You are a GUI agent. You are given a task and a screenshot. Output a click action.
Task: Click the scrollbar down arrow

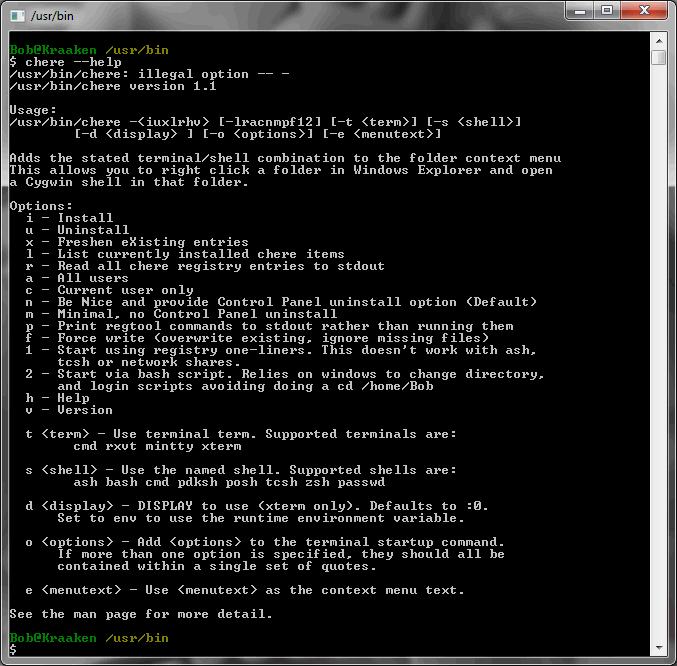point(659,647)
